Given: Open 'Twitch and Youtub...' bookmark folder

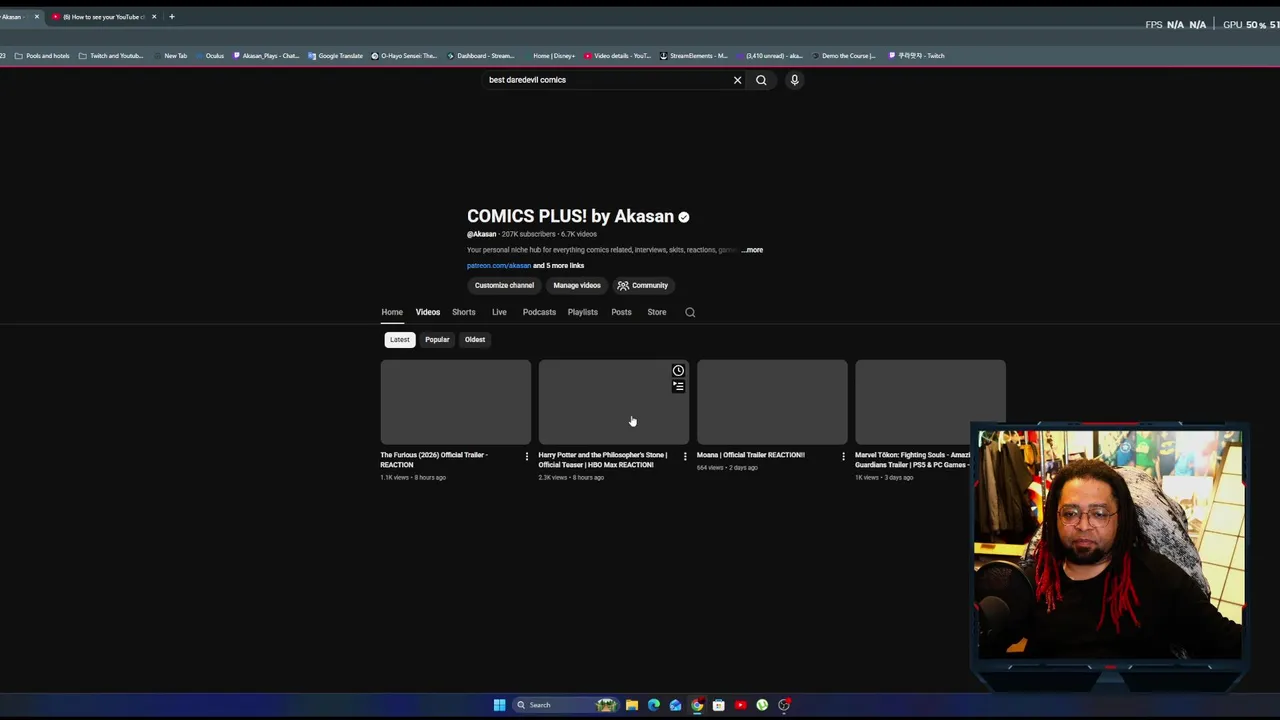Looking at the screenshot, I should coord(111,56).
